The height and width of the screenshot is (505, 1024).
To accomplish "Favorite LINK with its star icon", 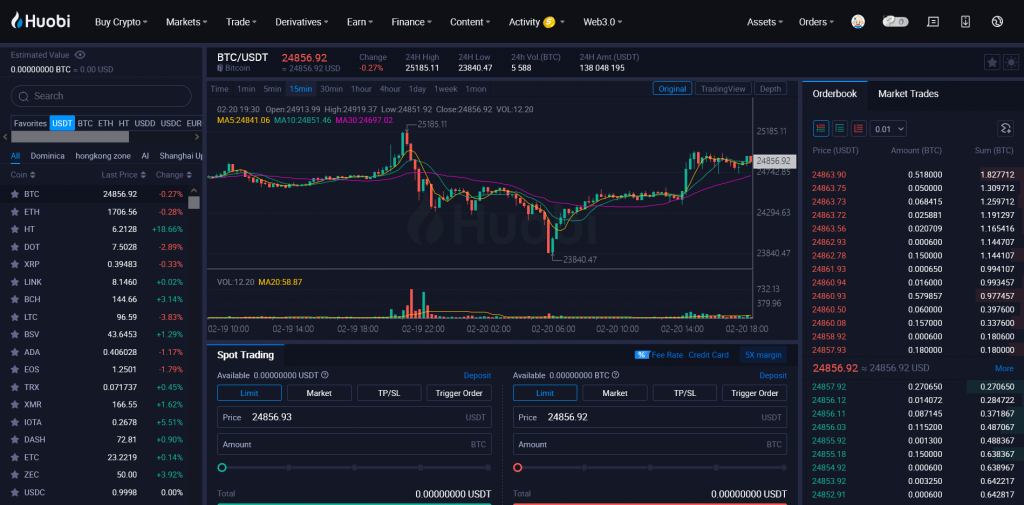I will 14,282.
